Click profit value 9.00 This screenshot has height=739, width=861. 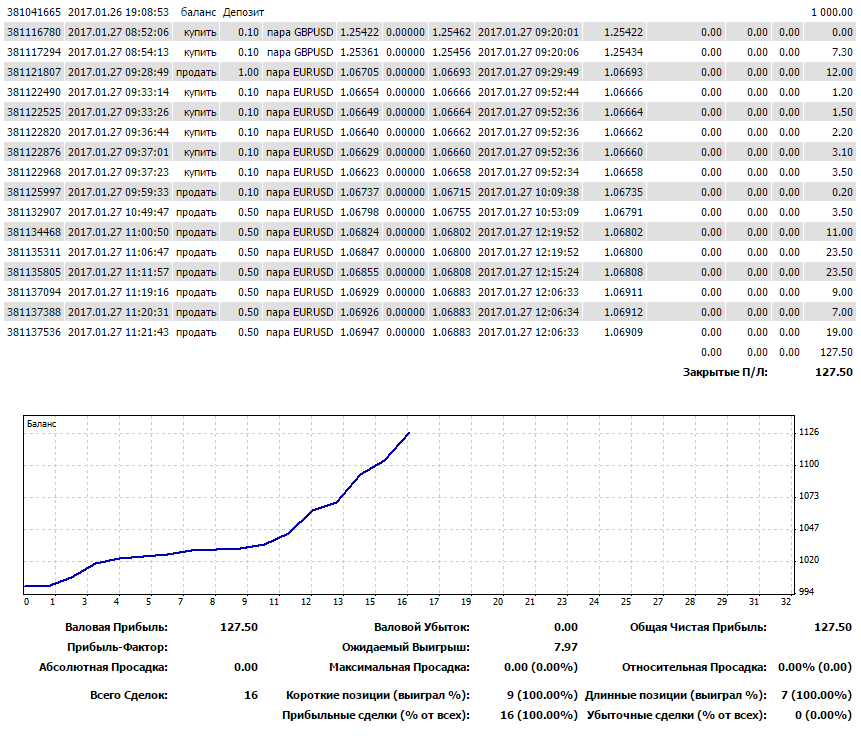pyautogui.click(x=842, y=292)
